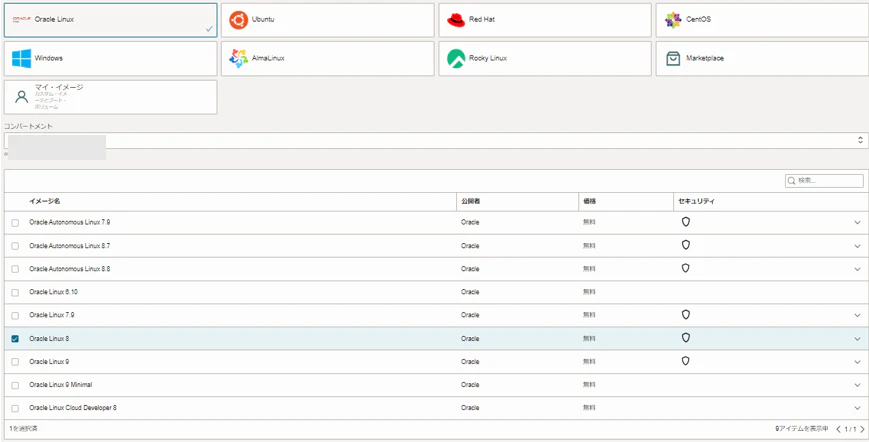Viewport: 869px width, 442px height.
Task: Check the Oracle Linux Cloud Developer 8 checkbox
Action: (x=15, y=408)
